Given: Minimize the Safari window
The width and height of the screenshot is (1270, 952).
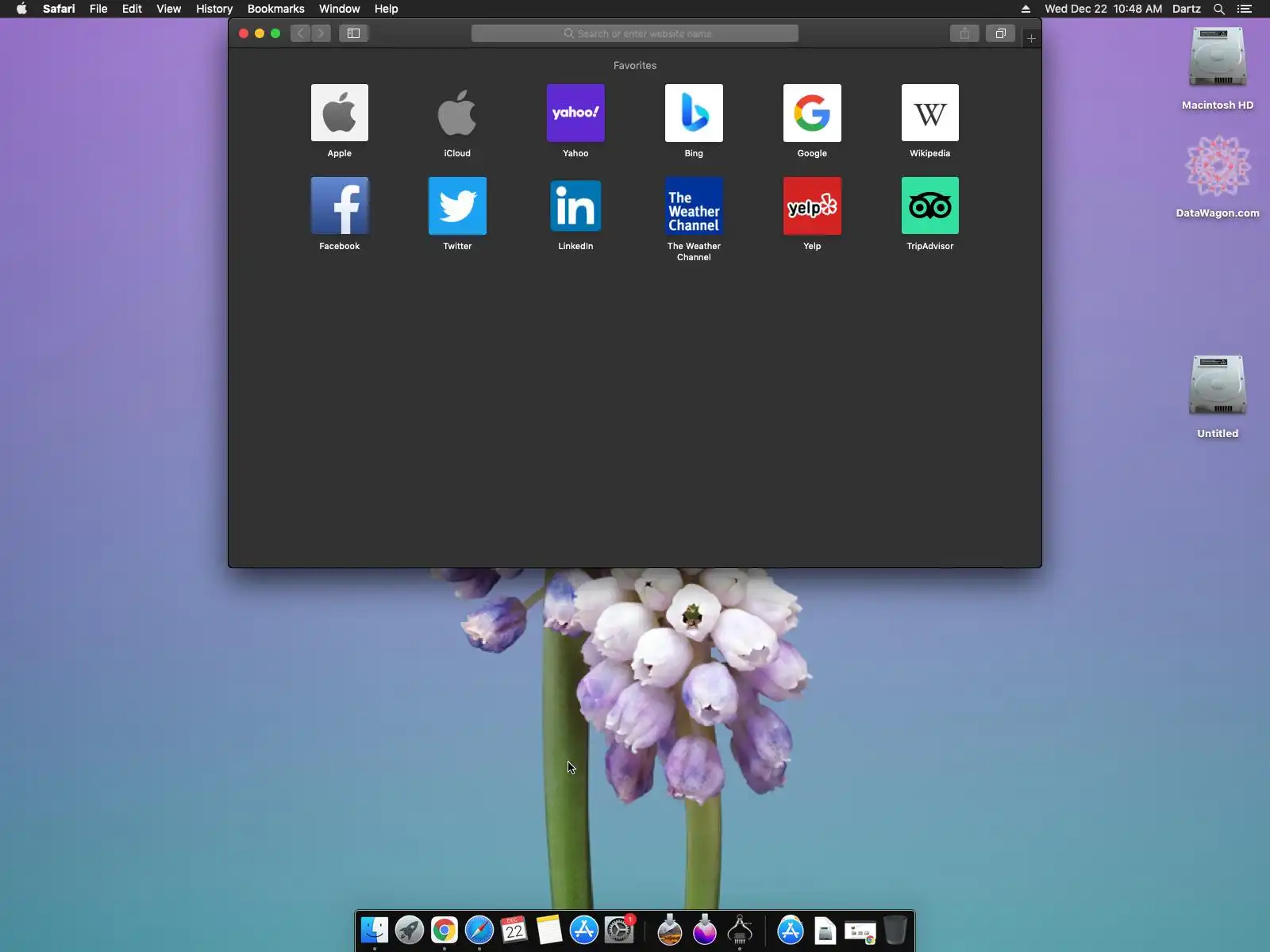Looking at the screenshot, I should point(260,33).
